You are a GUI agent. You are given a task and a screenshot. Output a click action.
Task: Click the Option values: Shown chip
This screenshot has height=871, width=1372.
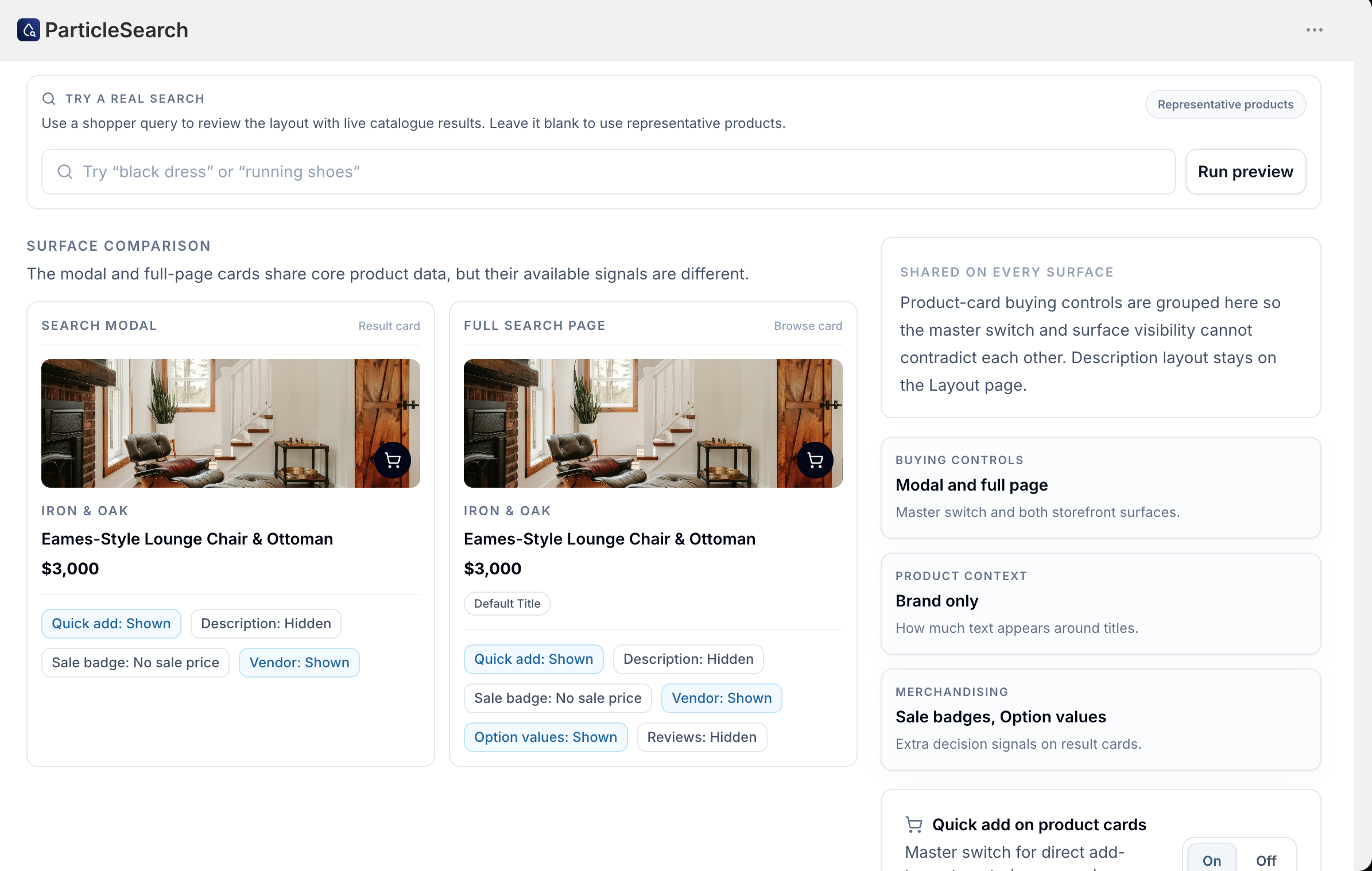(x=546, y=737)
